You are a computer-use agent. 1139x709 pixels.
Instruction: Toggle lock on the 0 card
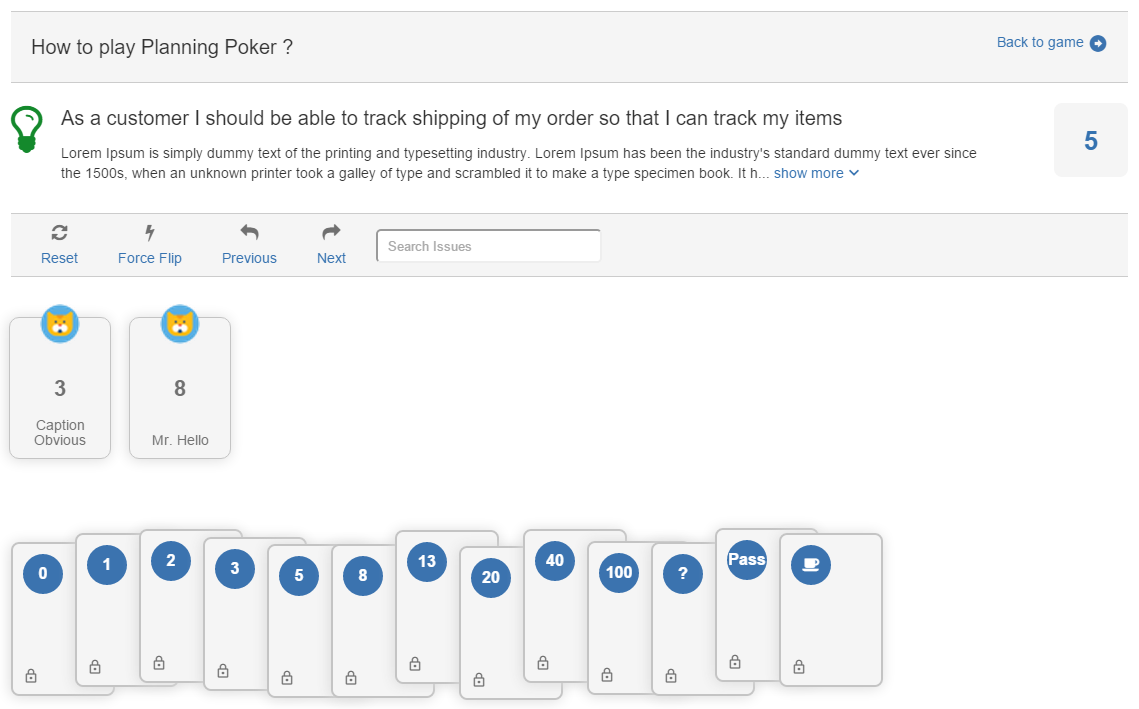point(31,676)
